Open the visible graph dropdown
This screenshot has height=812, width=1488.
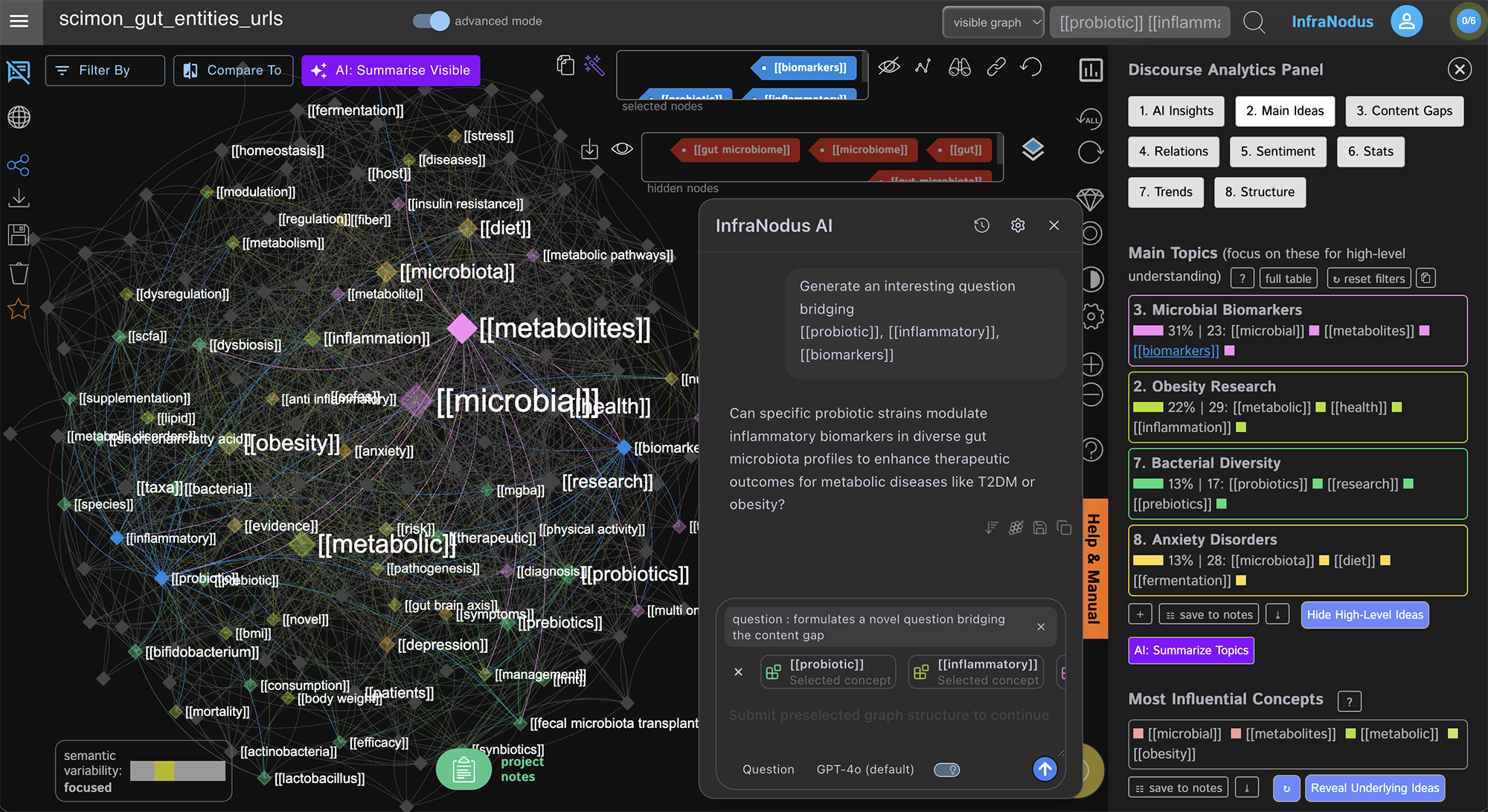click(993, 22)
